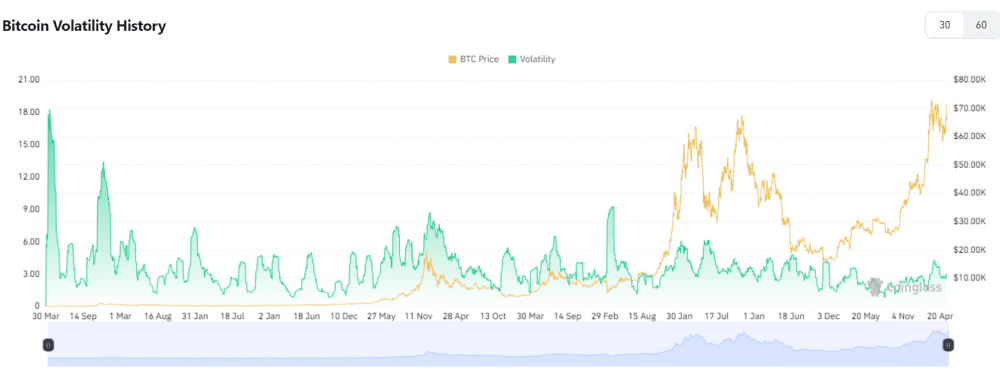Click the $40.00K price axis value
The image size is (1000, 389).
click(970, 193)
